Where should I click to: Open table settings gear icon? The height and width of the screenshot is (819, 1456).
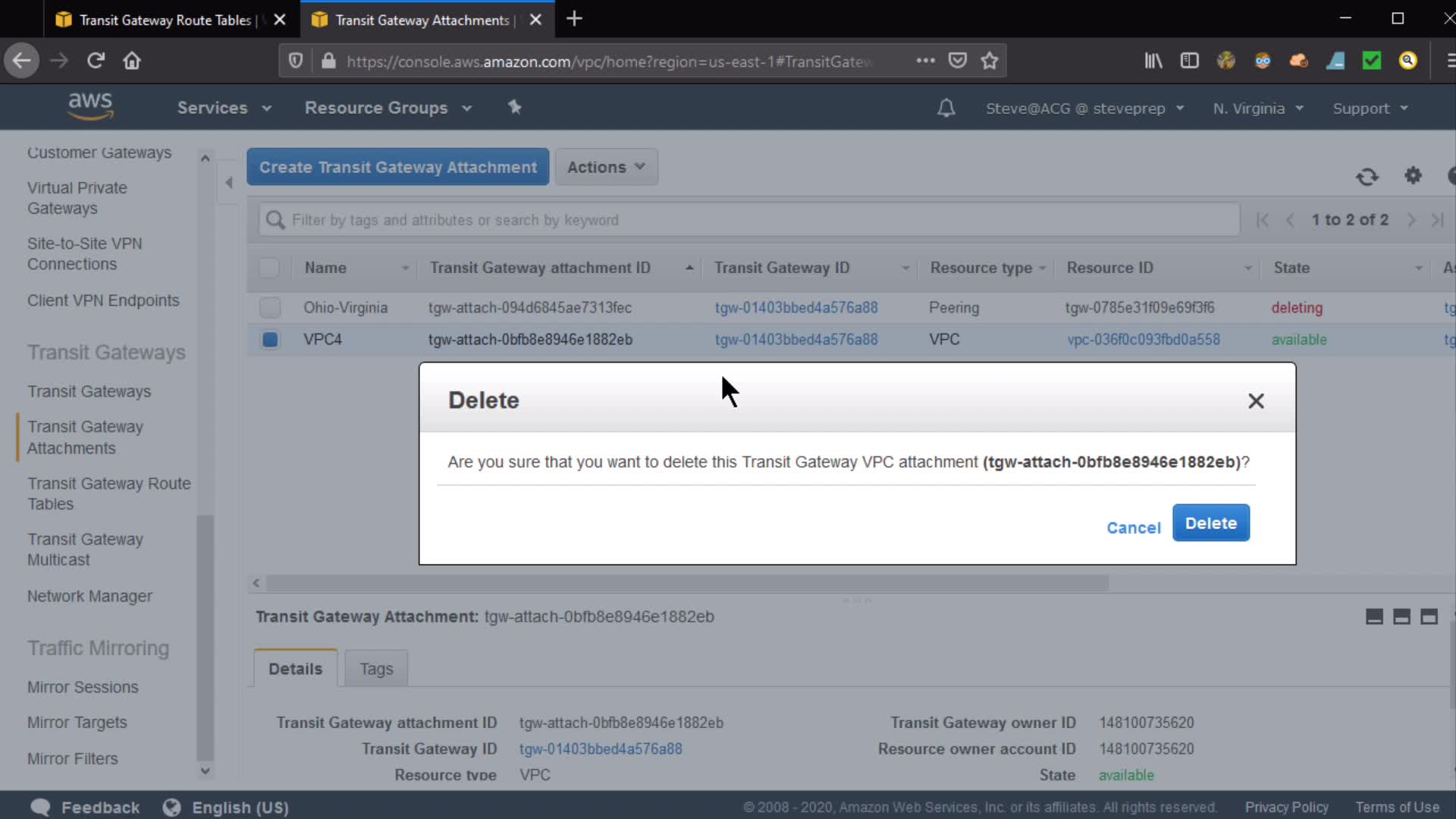1413,176
